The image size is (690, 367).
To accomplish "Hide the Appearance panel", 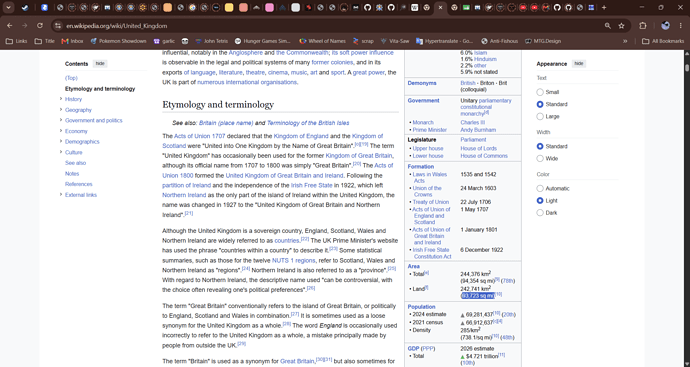I will point(579,63).
